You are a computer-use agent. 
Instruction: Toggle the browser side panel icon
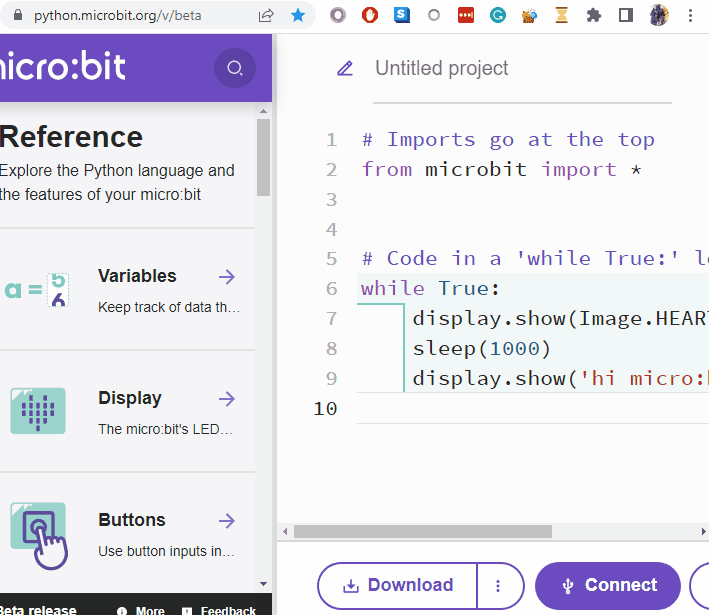(x=626, y=15)
